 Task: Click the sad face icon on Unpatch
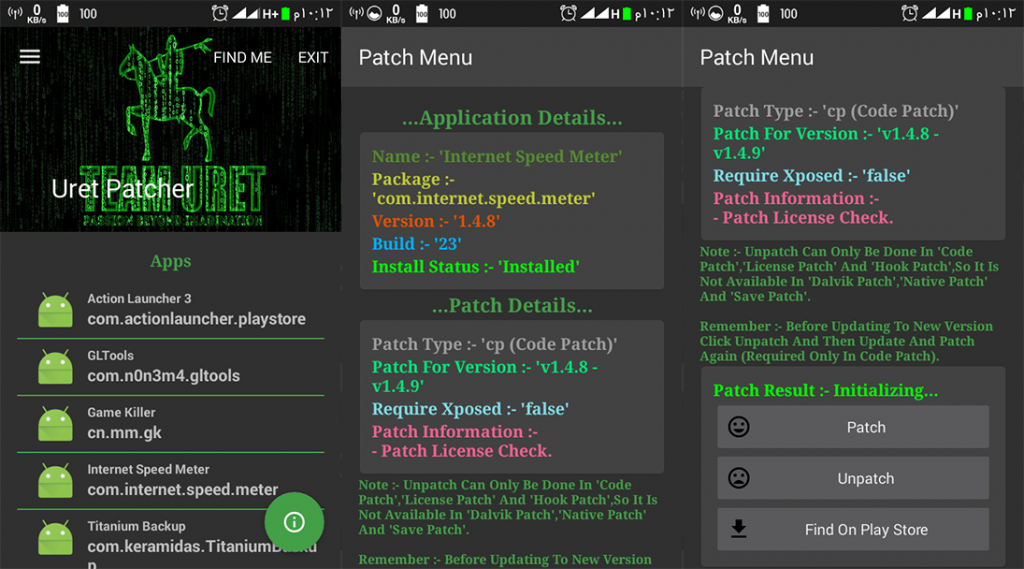[739, 478]
